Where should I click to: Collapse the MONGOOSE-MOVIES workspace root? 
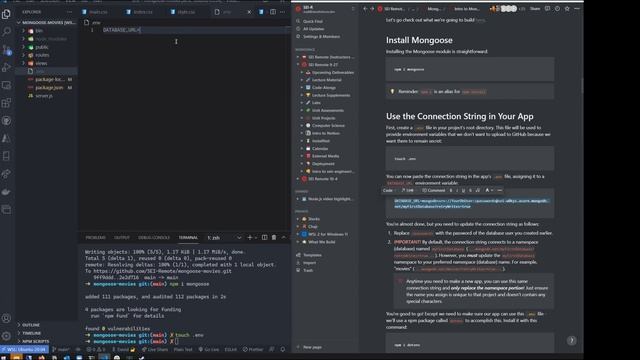46,22
